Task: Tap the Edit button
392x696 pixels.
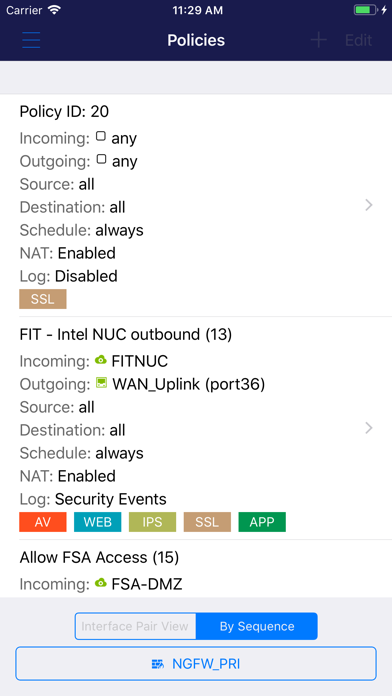Action: pos(358,40)
